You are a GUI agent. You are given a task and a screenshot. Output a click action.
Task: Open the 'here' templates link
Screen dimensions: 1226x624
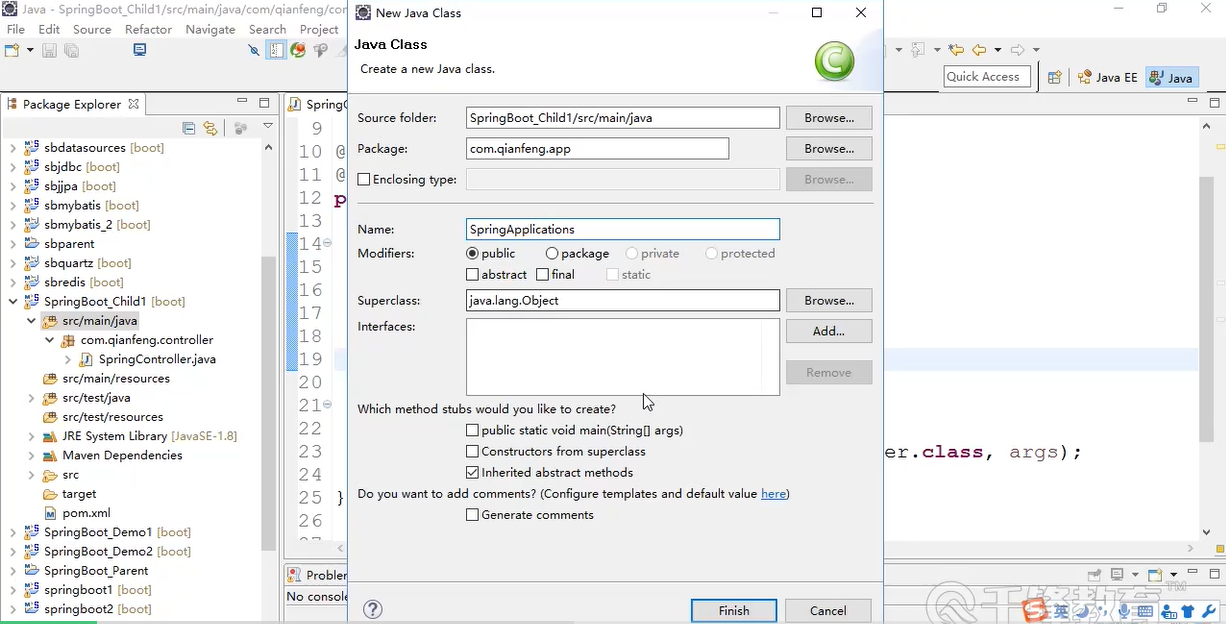click(x=773, y=494)
